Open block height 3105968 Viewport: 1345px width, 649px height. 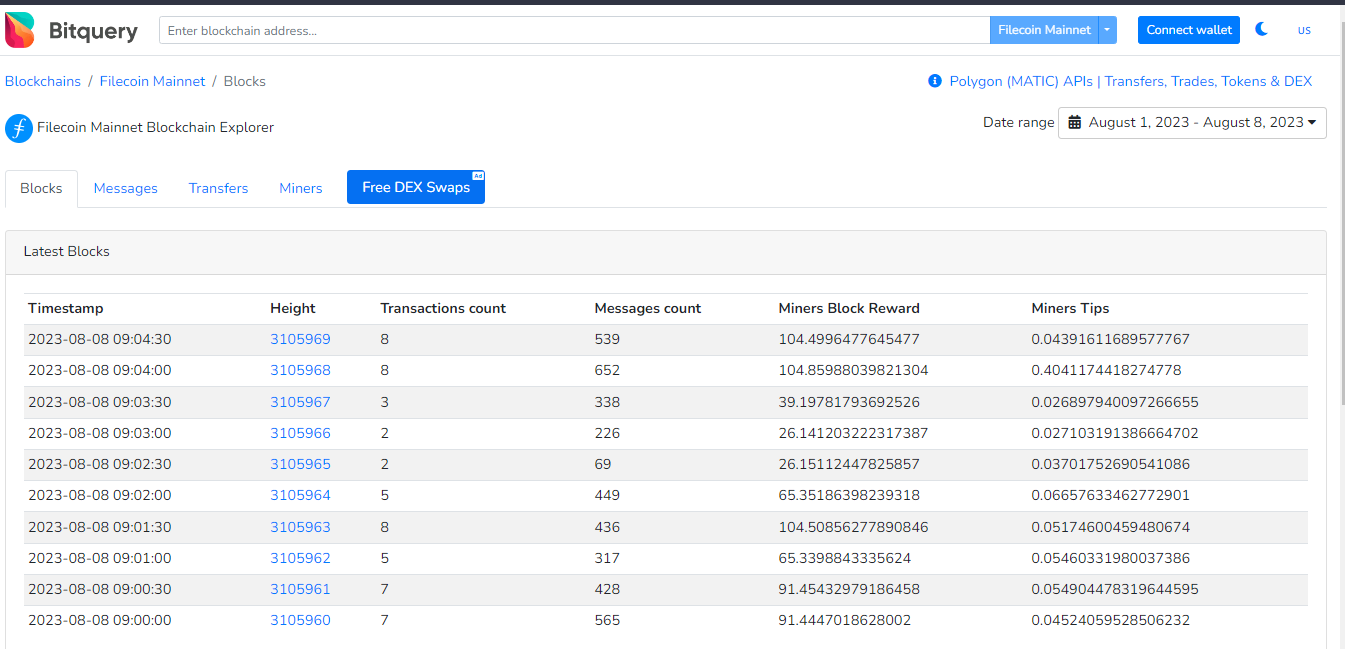click(300, 370)
